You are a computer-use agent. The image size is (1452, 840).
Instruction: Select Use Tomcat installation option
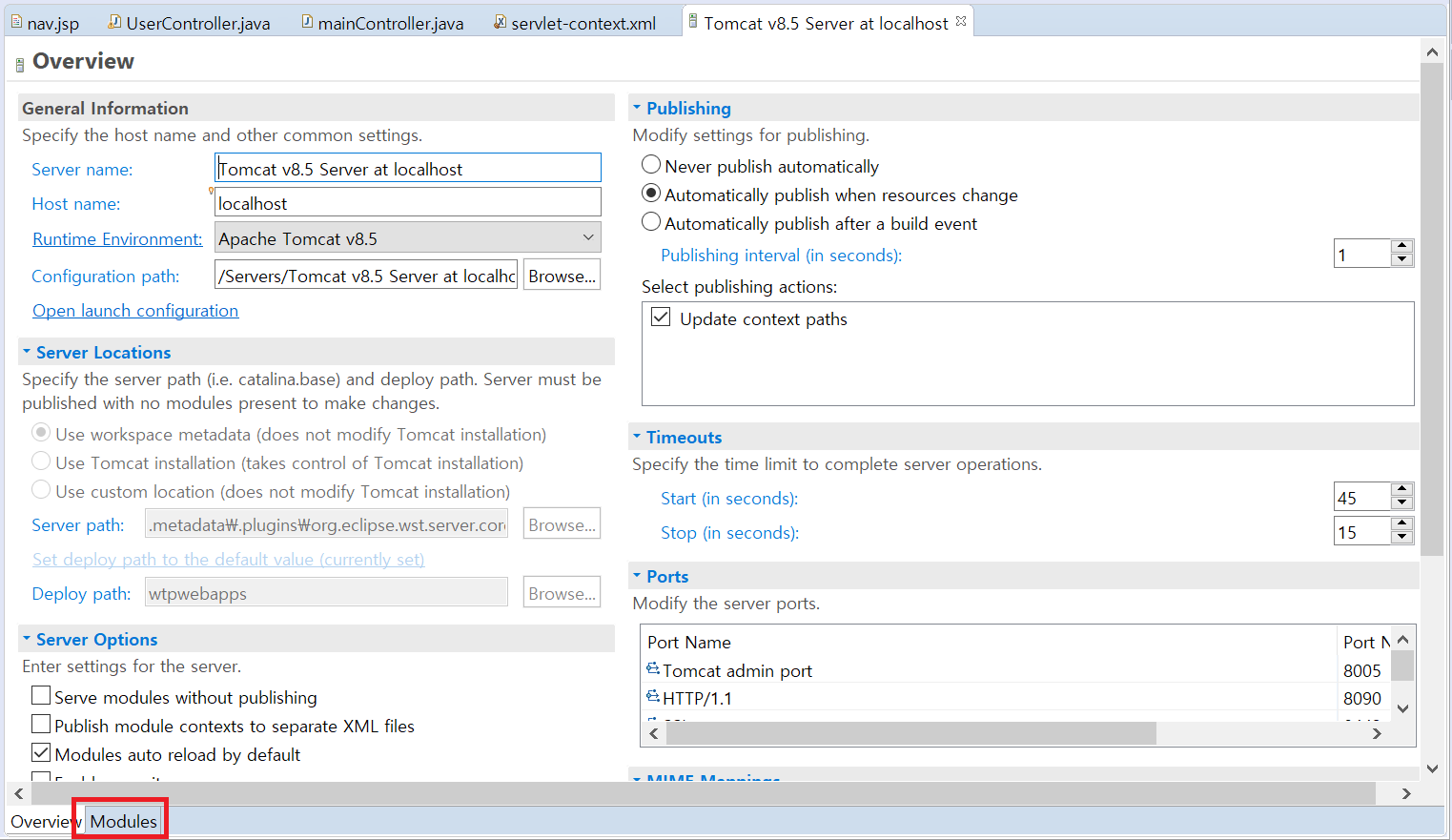click(x=41, y=461)
